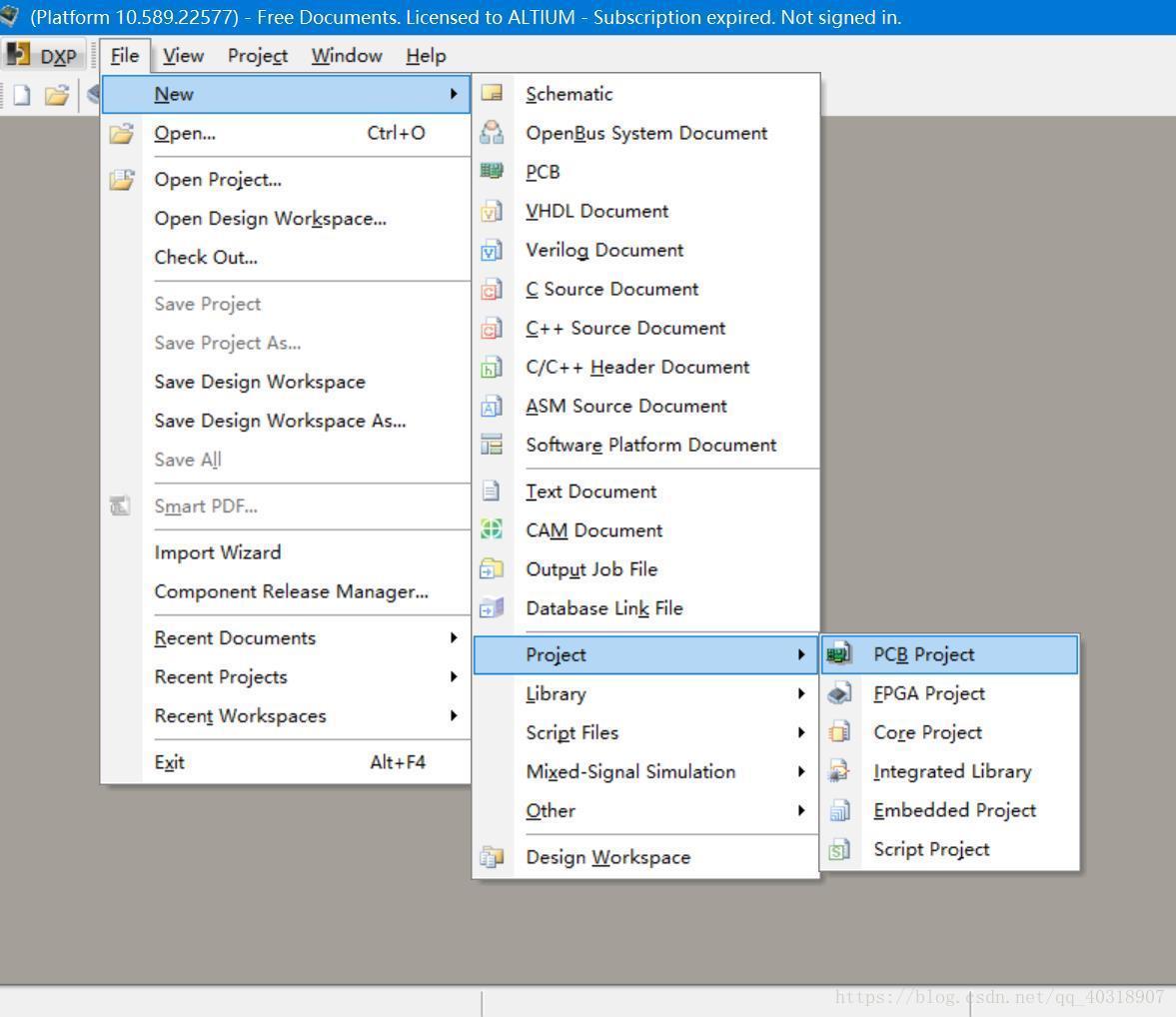Select Check Out... from File menu
This screenshot has height=1017, width=1176.
pos(286,258)
